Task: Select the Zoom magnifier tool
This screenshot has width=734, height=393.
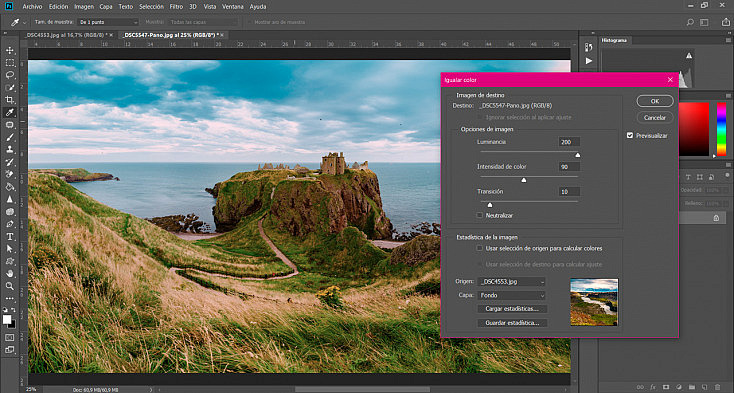Action: pyautogui.click(x=9, y=286)
